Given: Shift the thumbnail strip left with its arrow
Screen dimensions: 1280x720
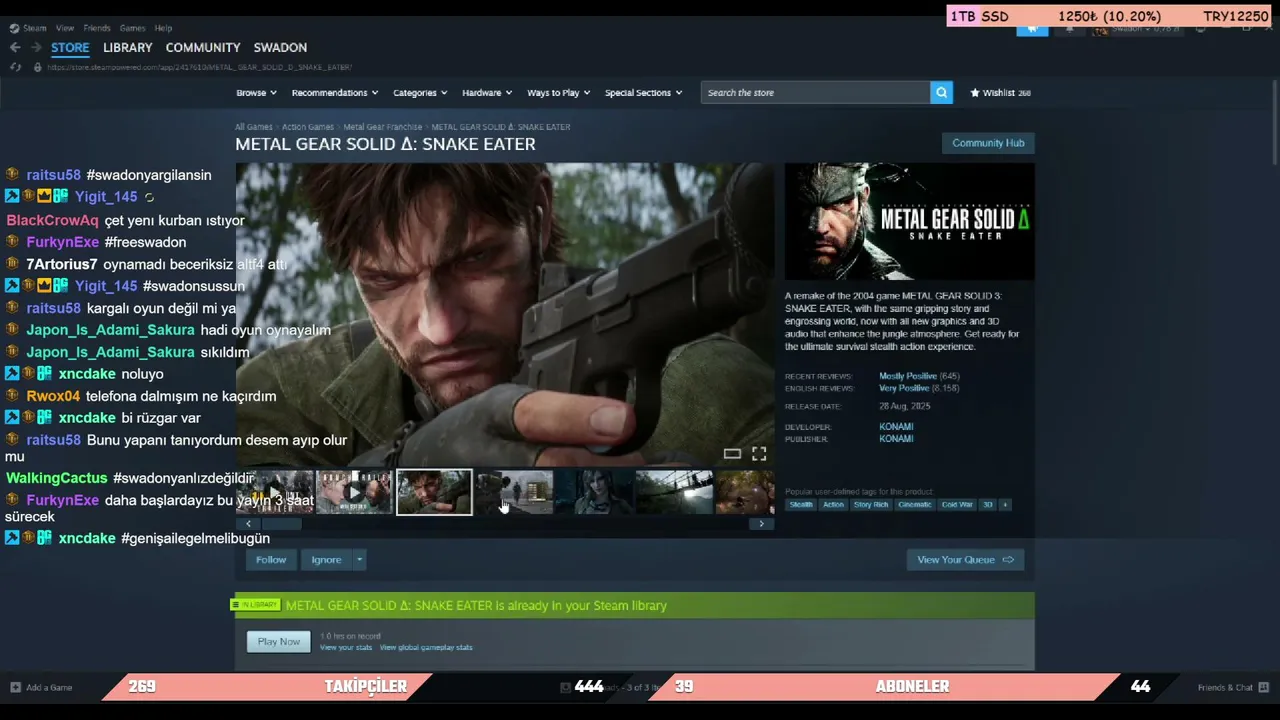Looking at the screenshot, I should point(248,524).
